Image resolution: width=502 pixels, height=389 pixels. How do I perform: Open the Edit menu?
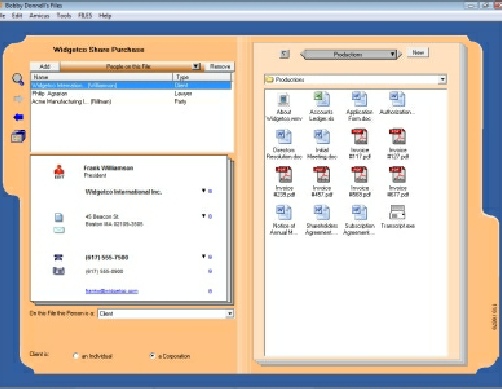[x=17, y=16]
